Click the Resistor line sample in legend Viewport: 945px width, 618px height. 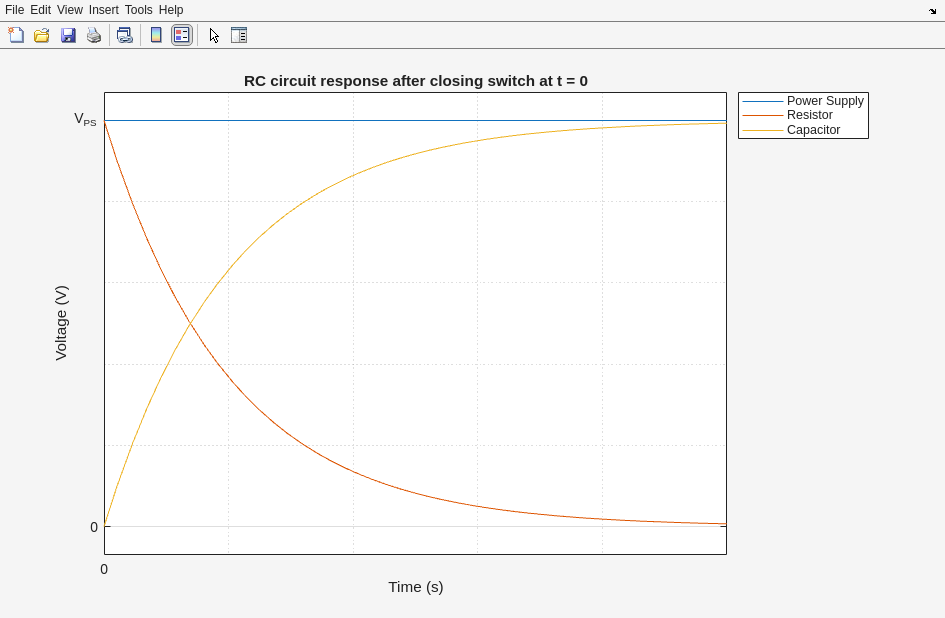762,116
